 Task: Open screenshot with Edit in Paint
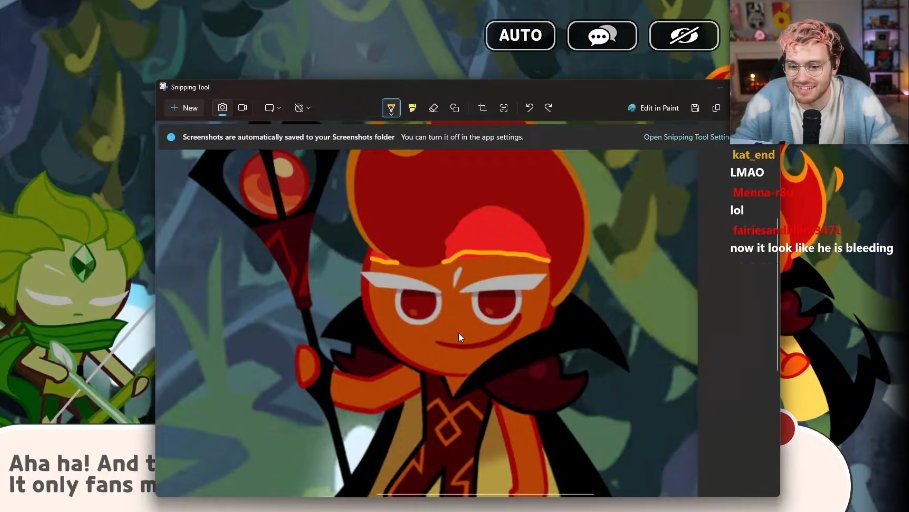(x=653, y=108)
